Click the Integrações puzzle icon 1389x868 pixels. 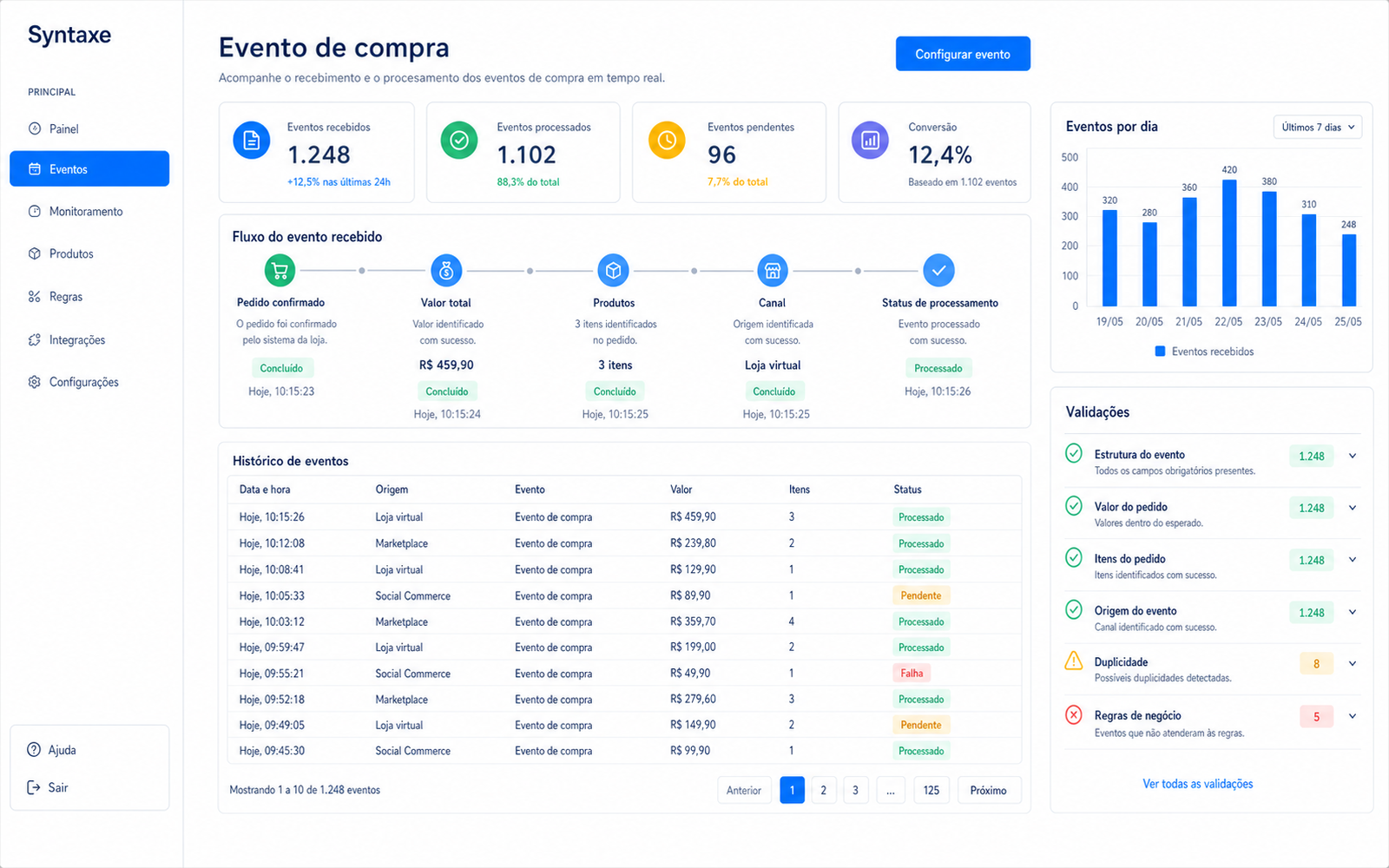(35, 340)
